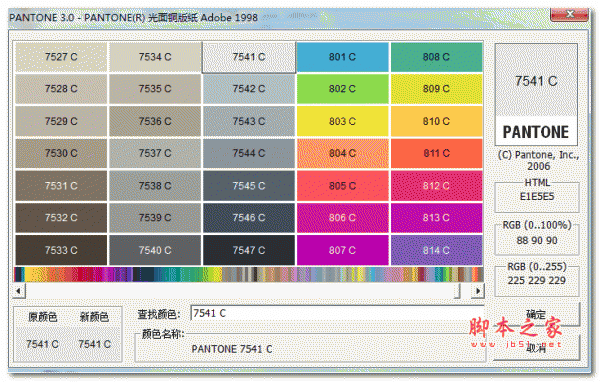Image resolution: width=600 pixels, height=382 pixels.
Task: Click the large 7541 C PANTONE preview chip
Action: click(x=536, y=94)
